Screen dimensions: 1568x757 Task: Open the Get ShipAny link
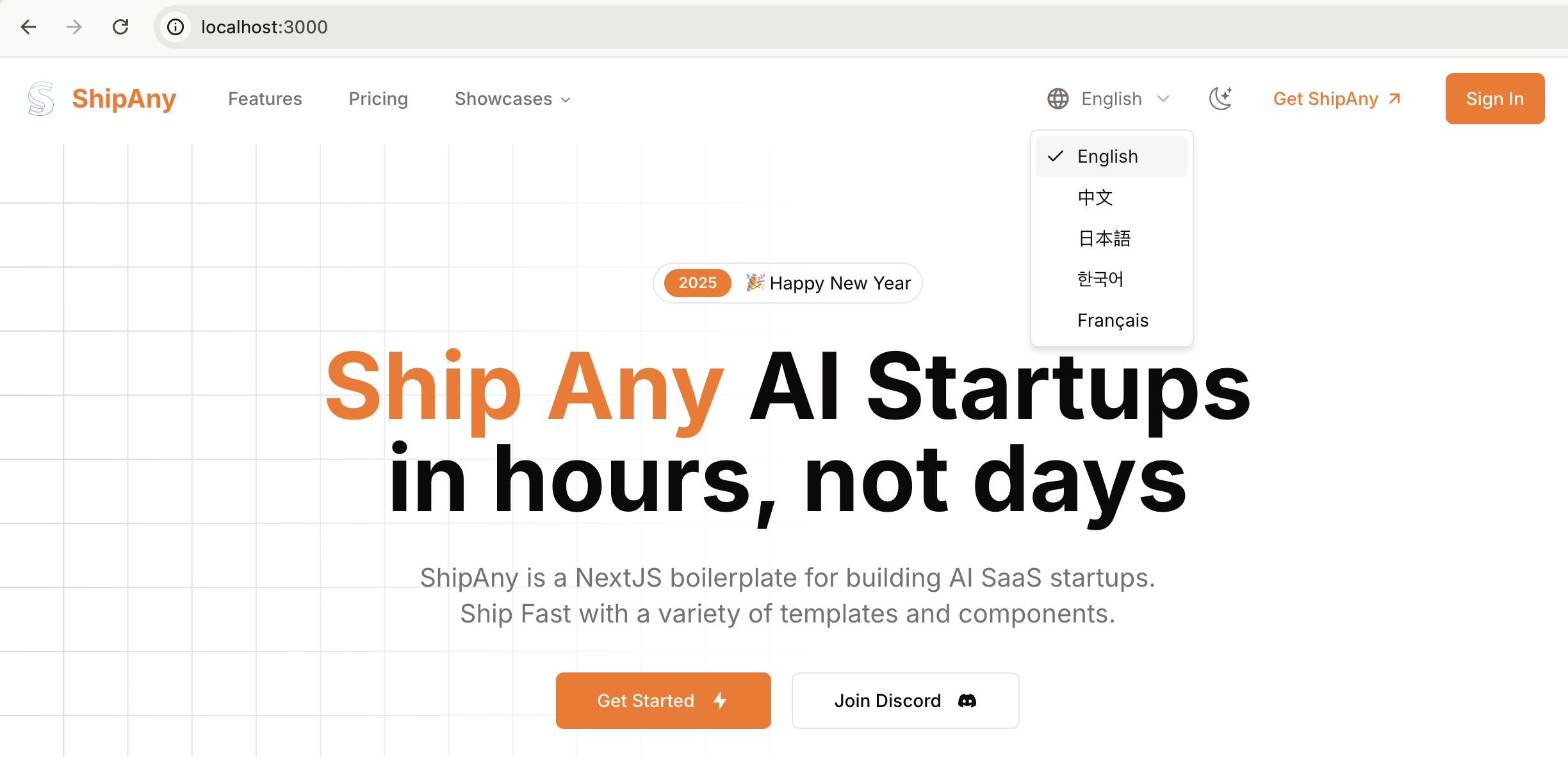tap(1337, 99)
